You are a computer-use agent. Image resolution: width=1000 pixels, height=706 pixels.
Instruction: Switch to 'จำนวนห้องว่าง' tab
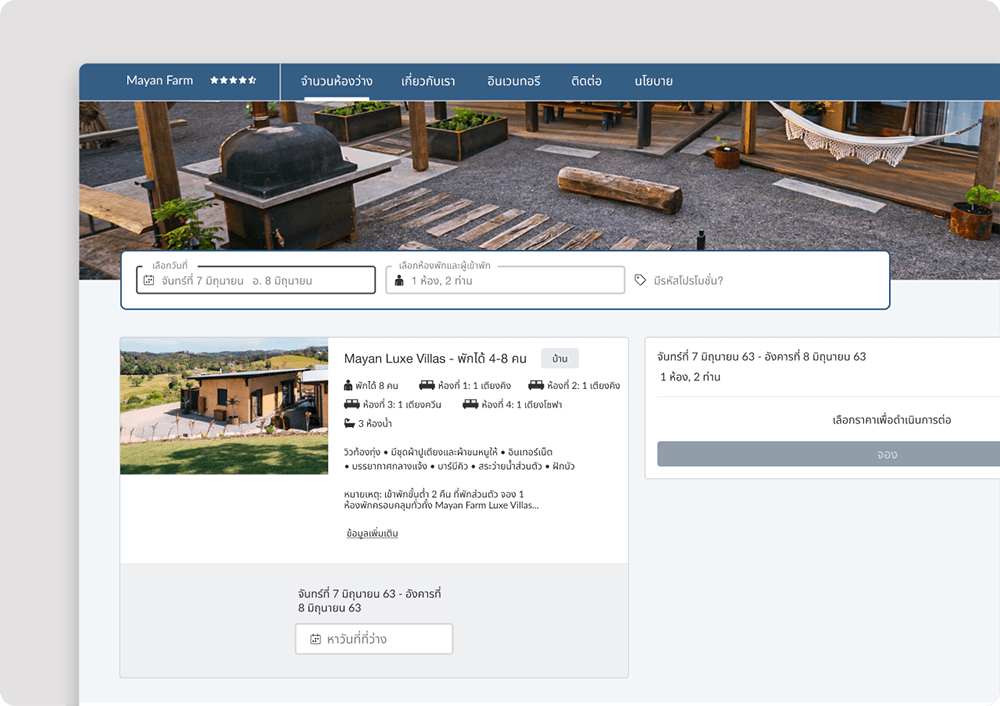pos(336,81)
